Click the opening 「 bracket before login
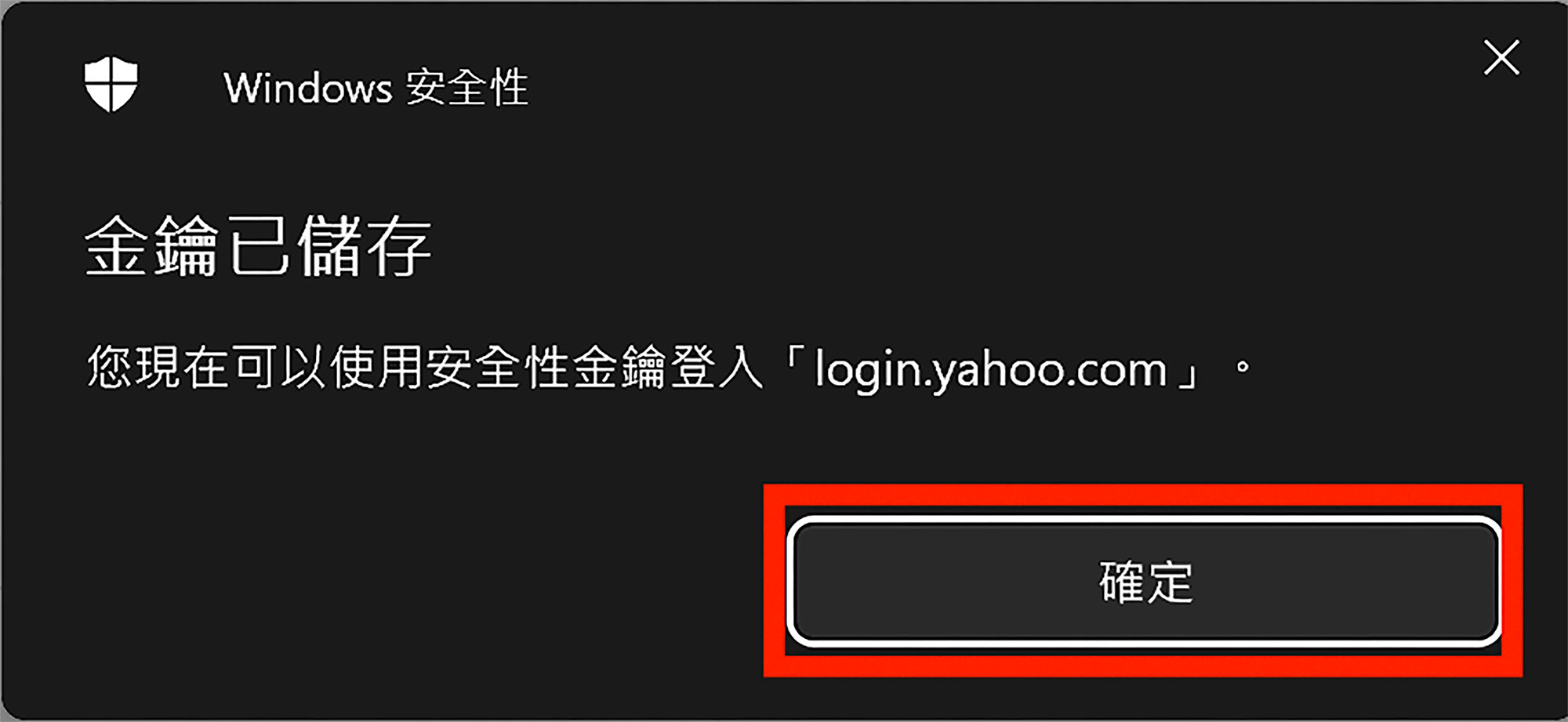1568x722 pixels. 793,362
